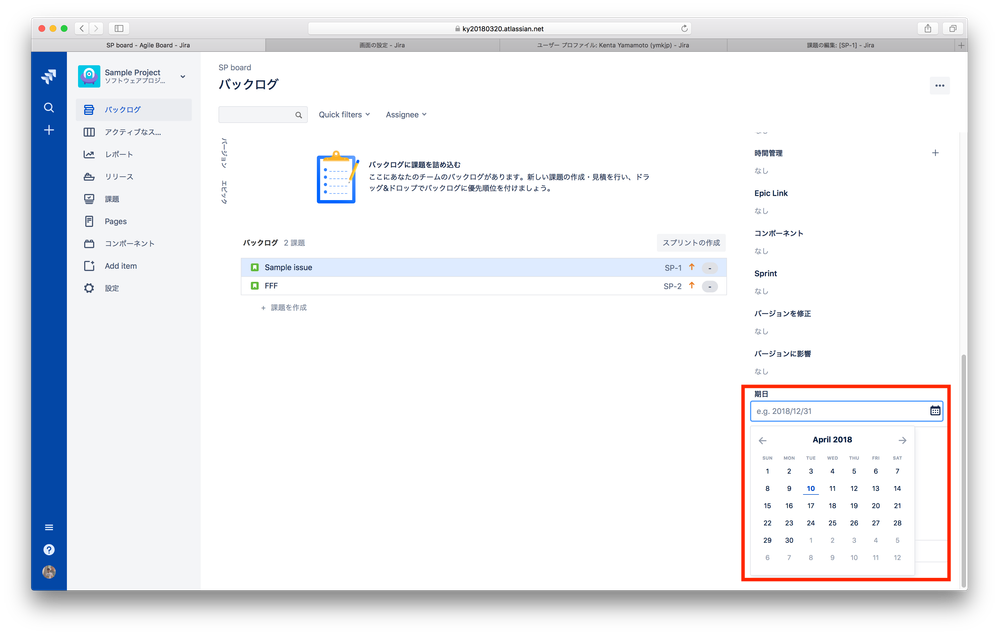This screenshot has height=635, width=999.
Task: Select April 18 in the calendar
Action: coord(832,506)
